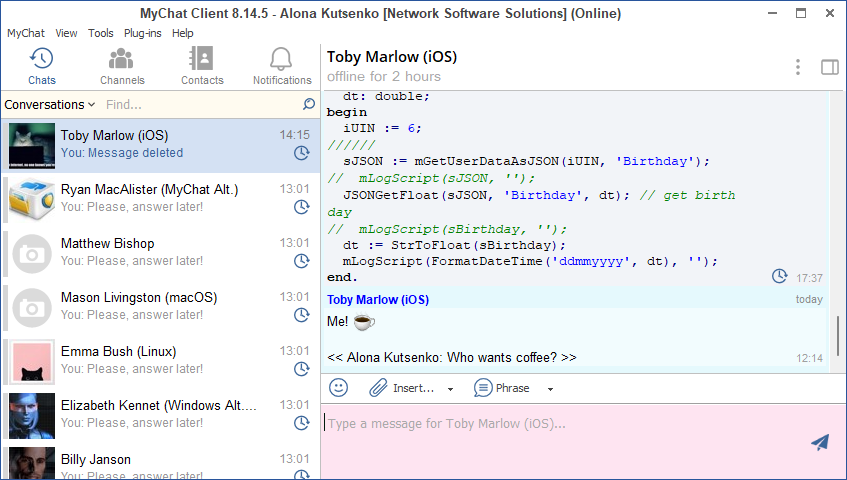This screenshot has width=847, height=480.
Task: Open the Contacts tab
Action: tap(202, 66)
